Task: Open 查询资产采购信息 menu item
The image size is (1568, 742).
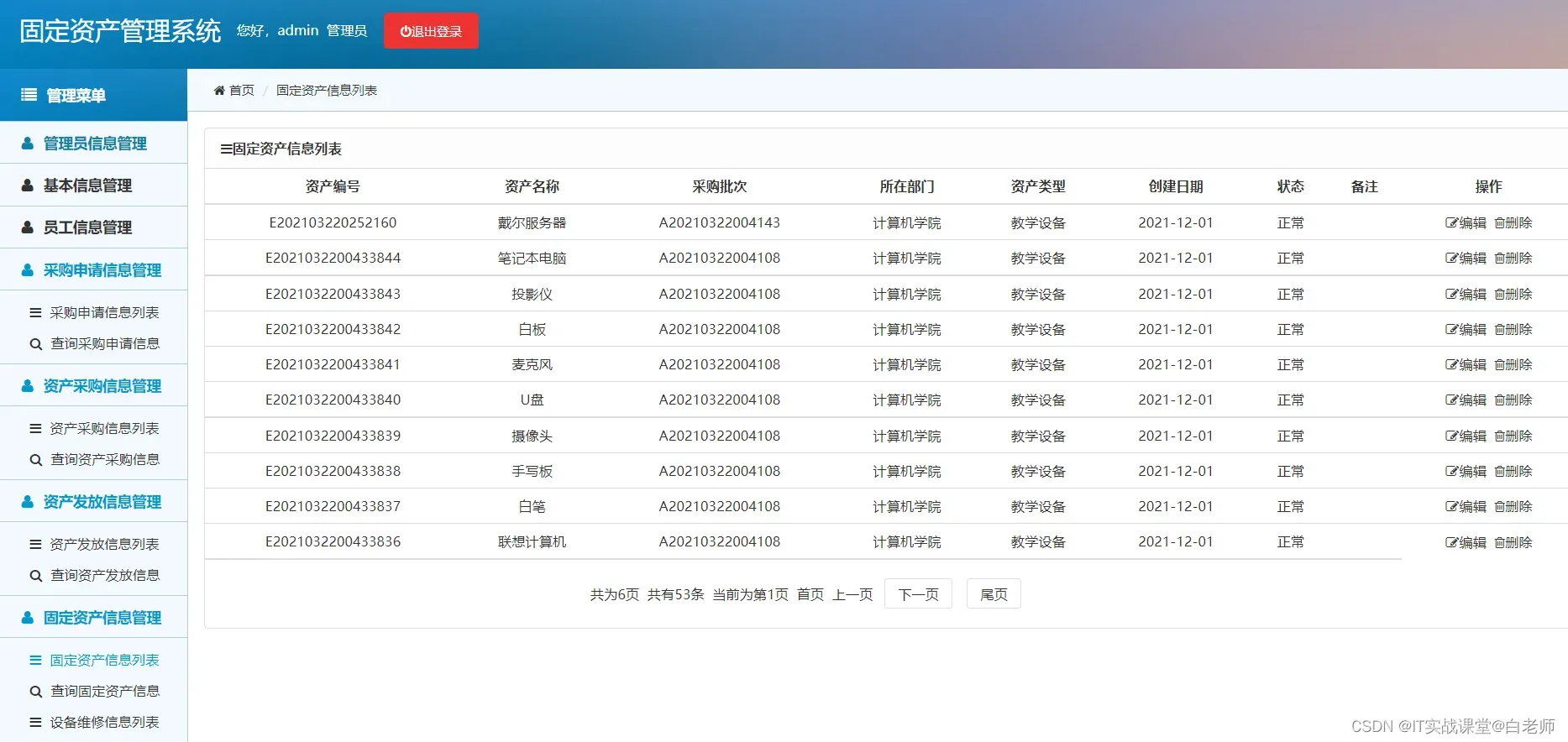Action: coord(104,459)
